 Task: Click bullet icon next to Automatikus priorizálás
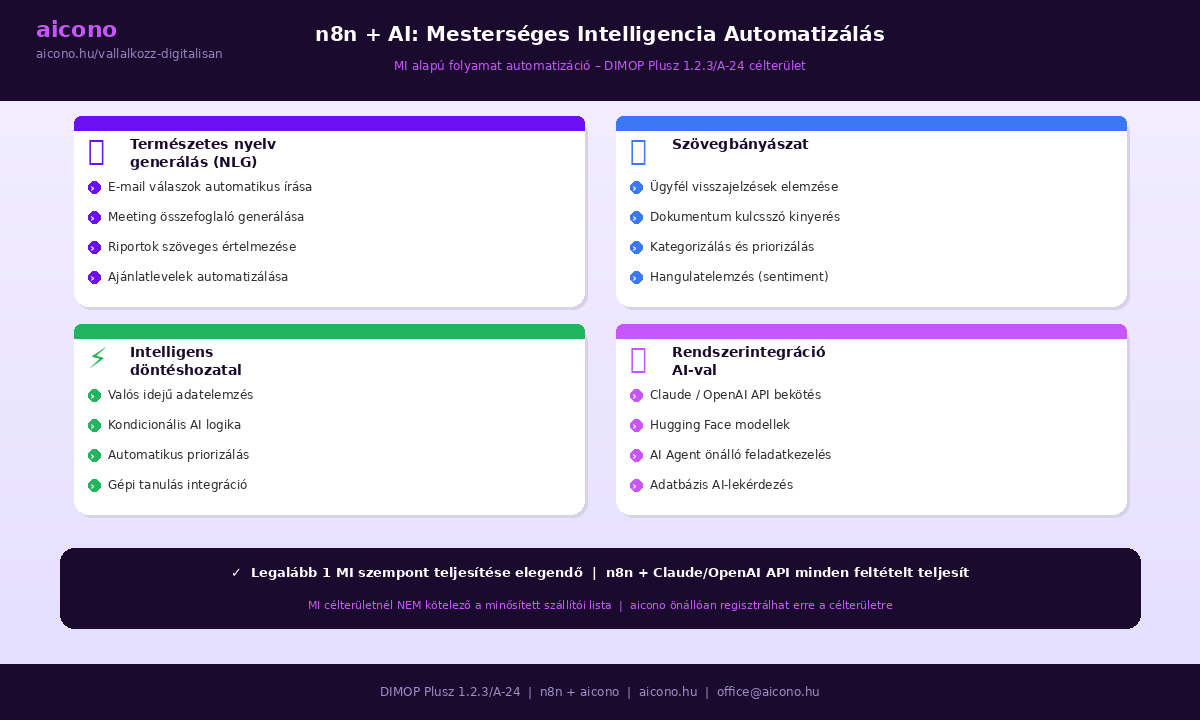(x=94, y=455)
